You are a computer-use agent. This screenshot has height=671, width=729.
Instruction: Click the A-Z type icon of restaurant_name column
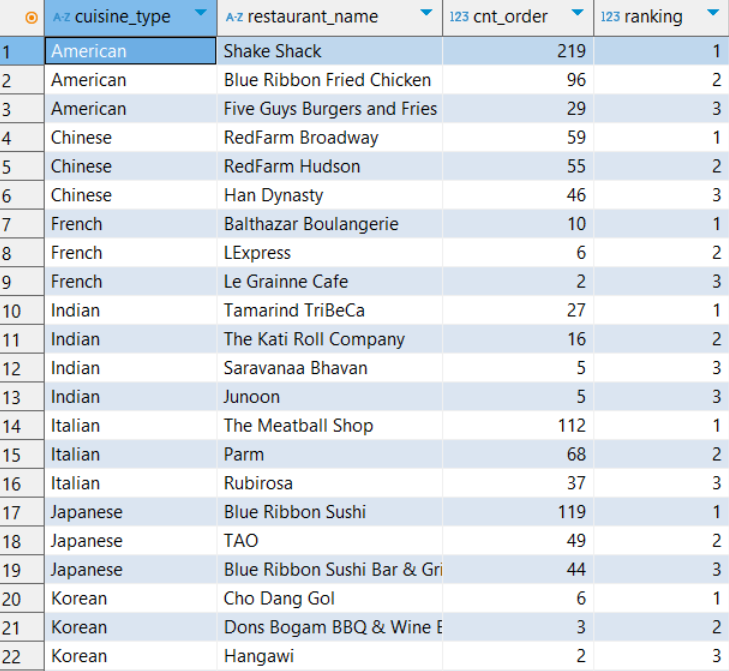pos(234,18)
